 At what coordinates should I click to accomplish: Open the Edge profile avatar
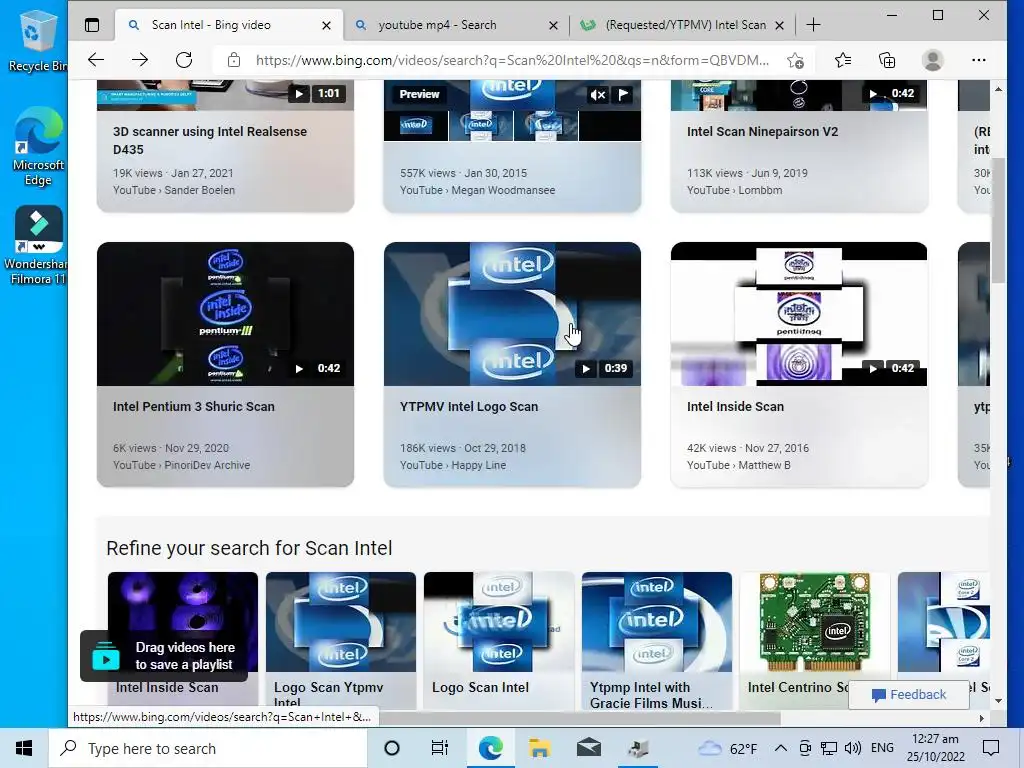point(933,60)
